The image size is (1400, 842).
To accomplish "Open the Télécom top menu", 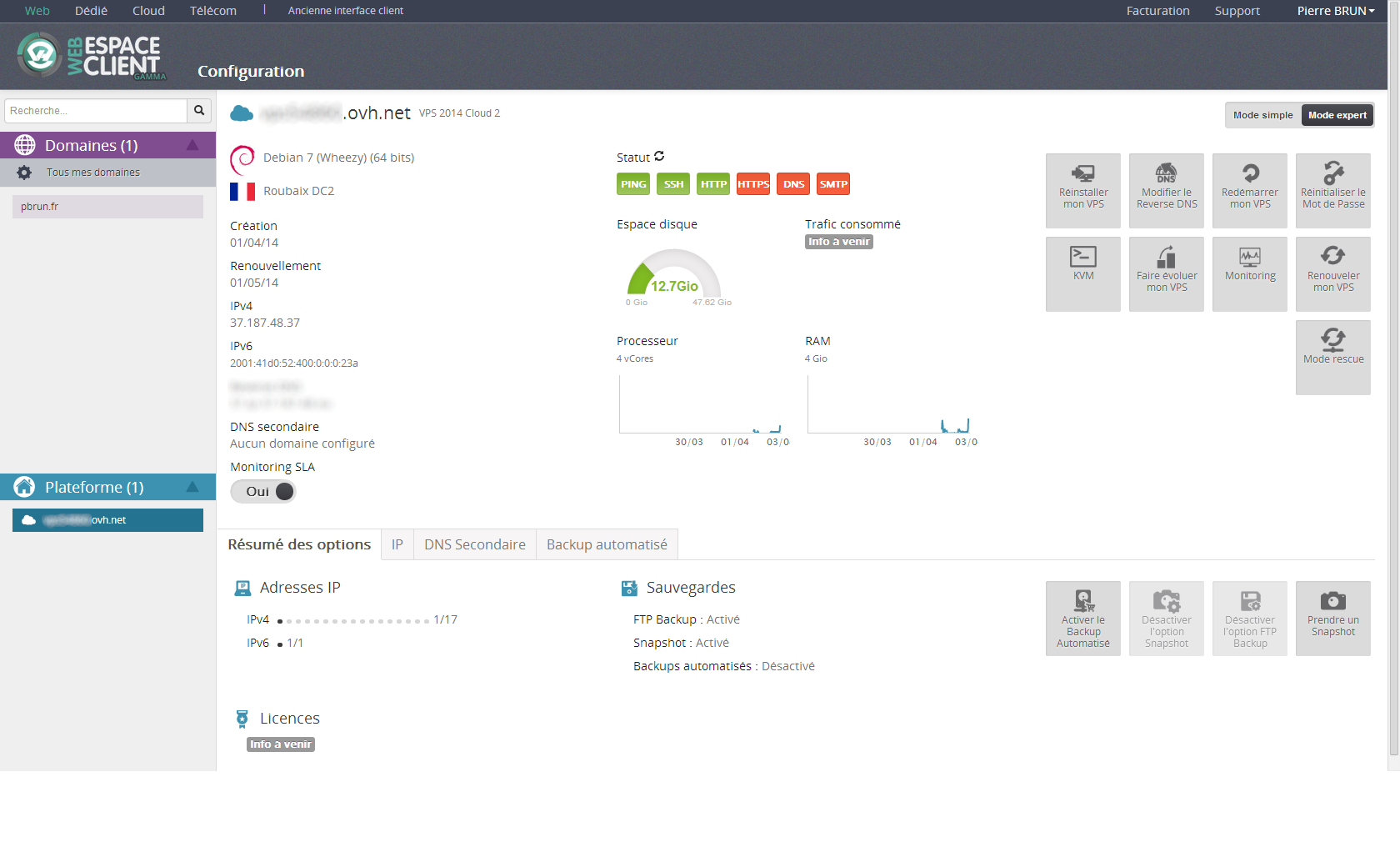I will (212, 11).
